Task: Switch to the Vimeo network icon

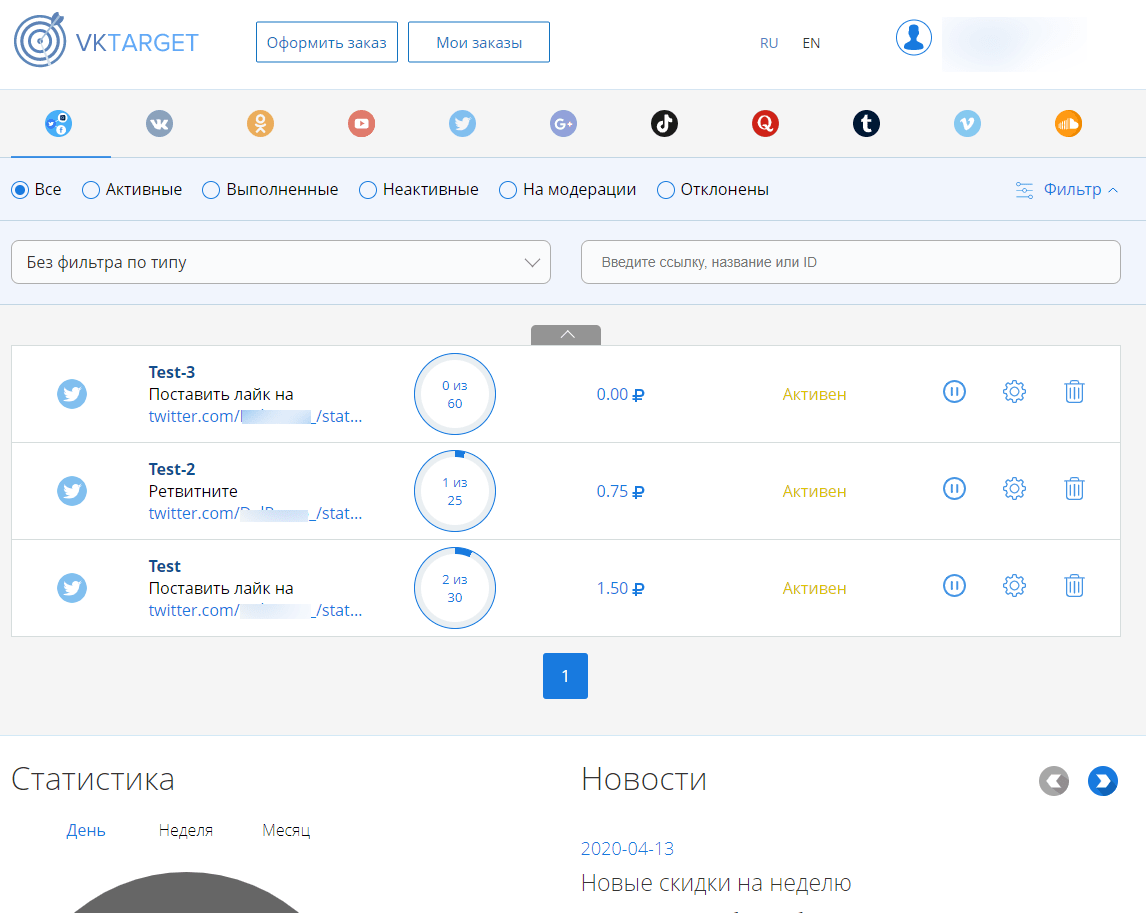Action: click(967, 124)
